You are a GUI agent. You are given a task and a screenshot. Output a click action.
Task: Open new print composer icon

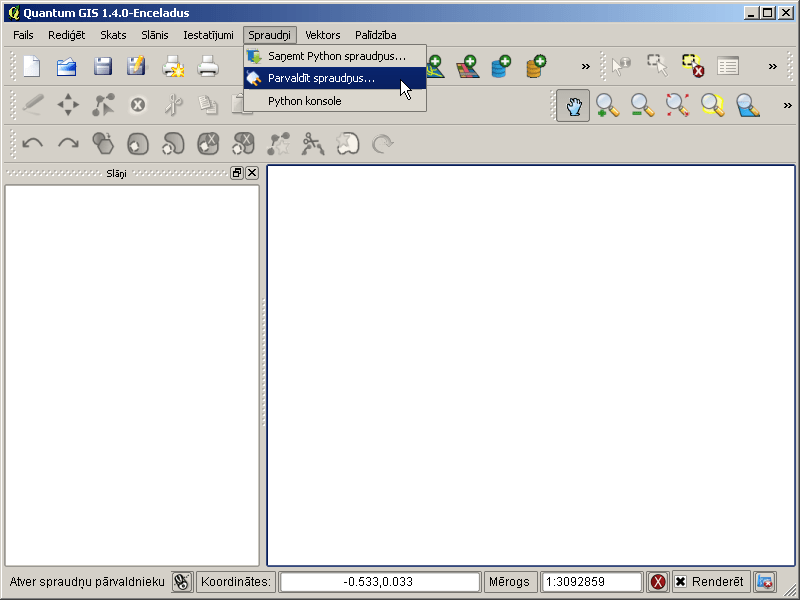(173, 66)
